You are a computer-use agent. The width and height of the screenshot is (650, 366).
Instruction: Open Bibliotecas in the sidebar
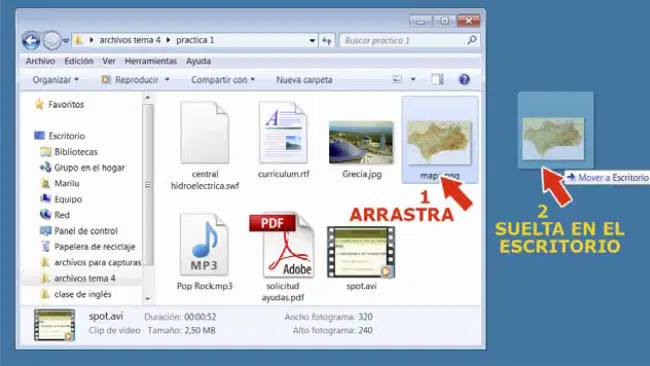pos(69,152)
